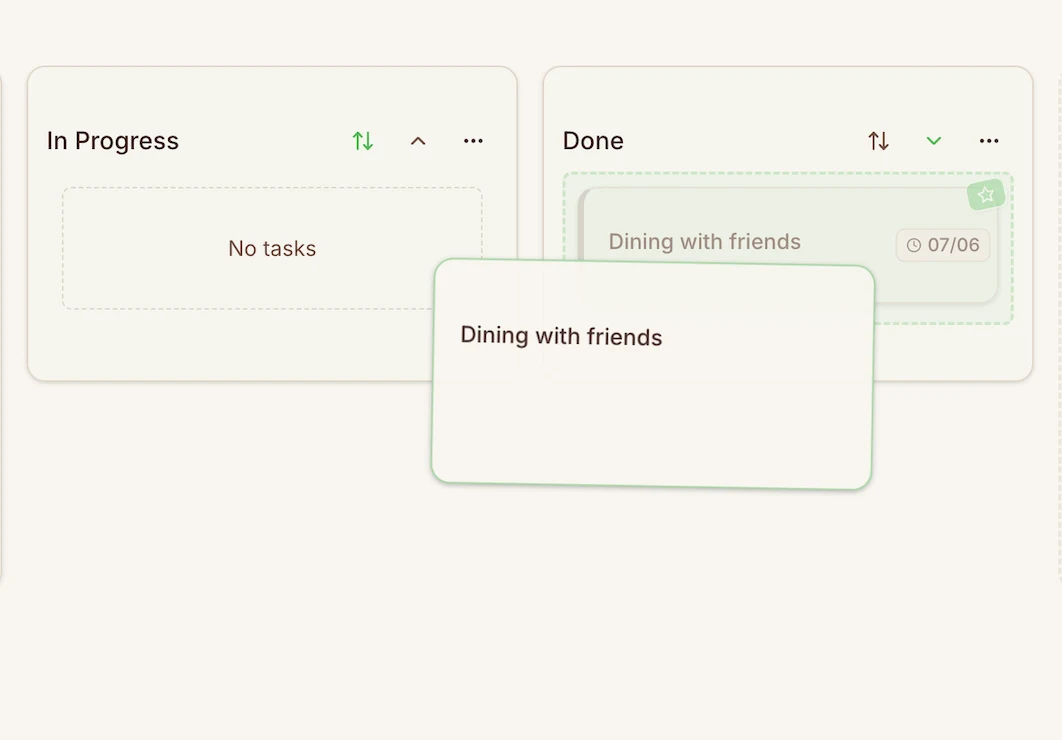Click the 07/06 due date text

point(953,245)
